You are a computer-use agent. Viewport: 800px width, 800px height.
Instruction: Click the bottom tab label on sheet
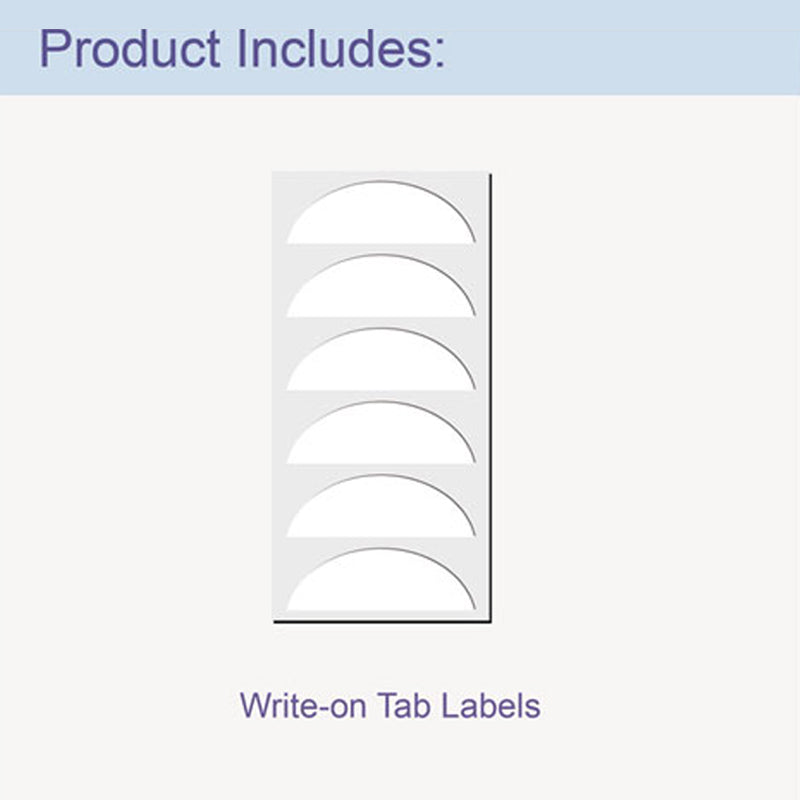click(381, 582)
